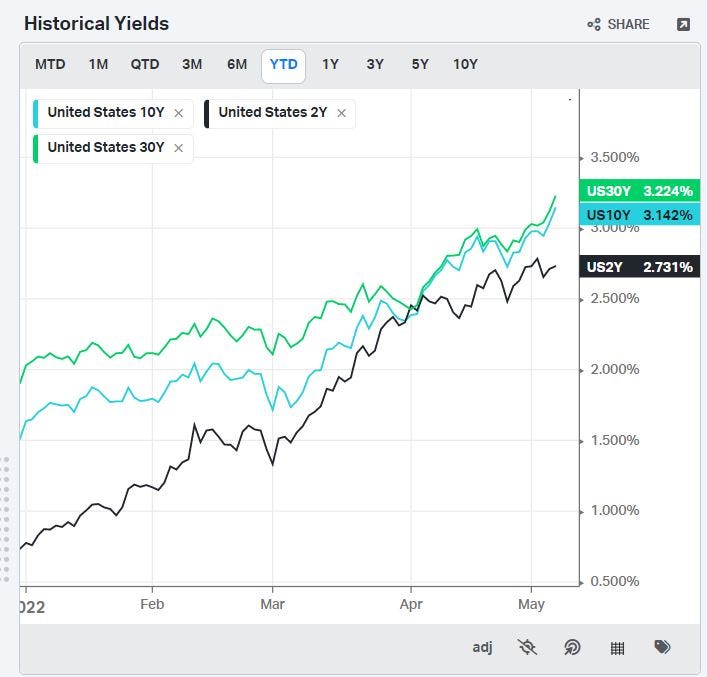Click the teal United States 10Y color swatch

36,114
